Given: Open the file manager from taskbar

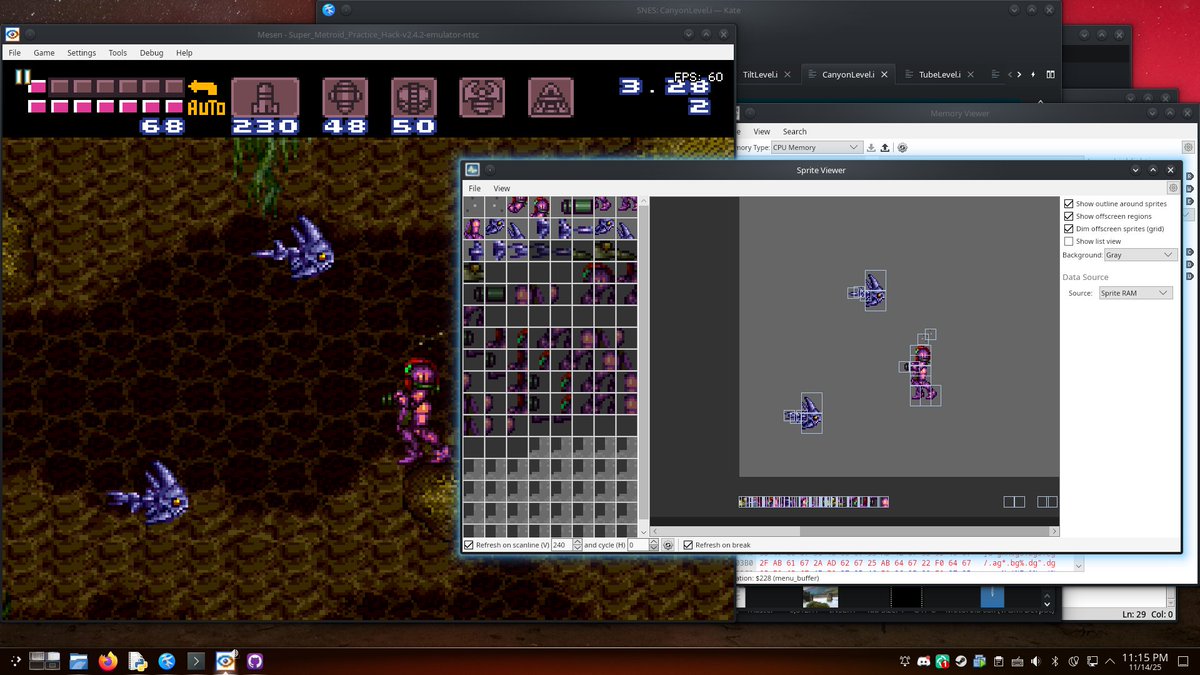Looking at the screenshot, I should 78,661.
